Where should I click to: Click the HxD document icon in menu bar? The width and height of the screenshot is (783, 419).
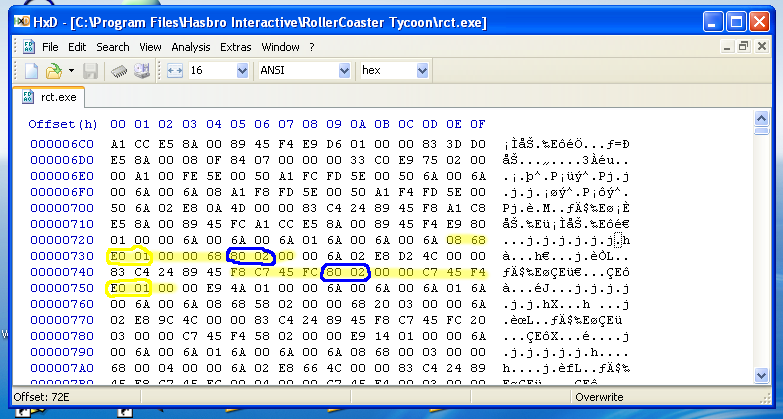point(28,47)
